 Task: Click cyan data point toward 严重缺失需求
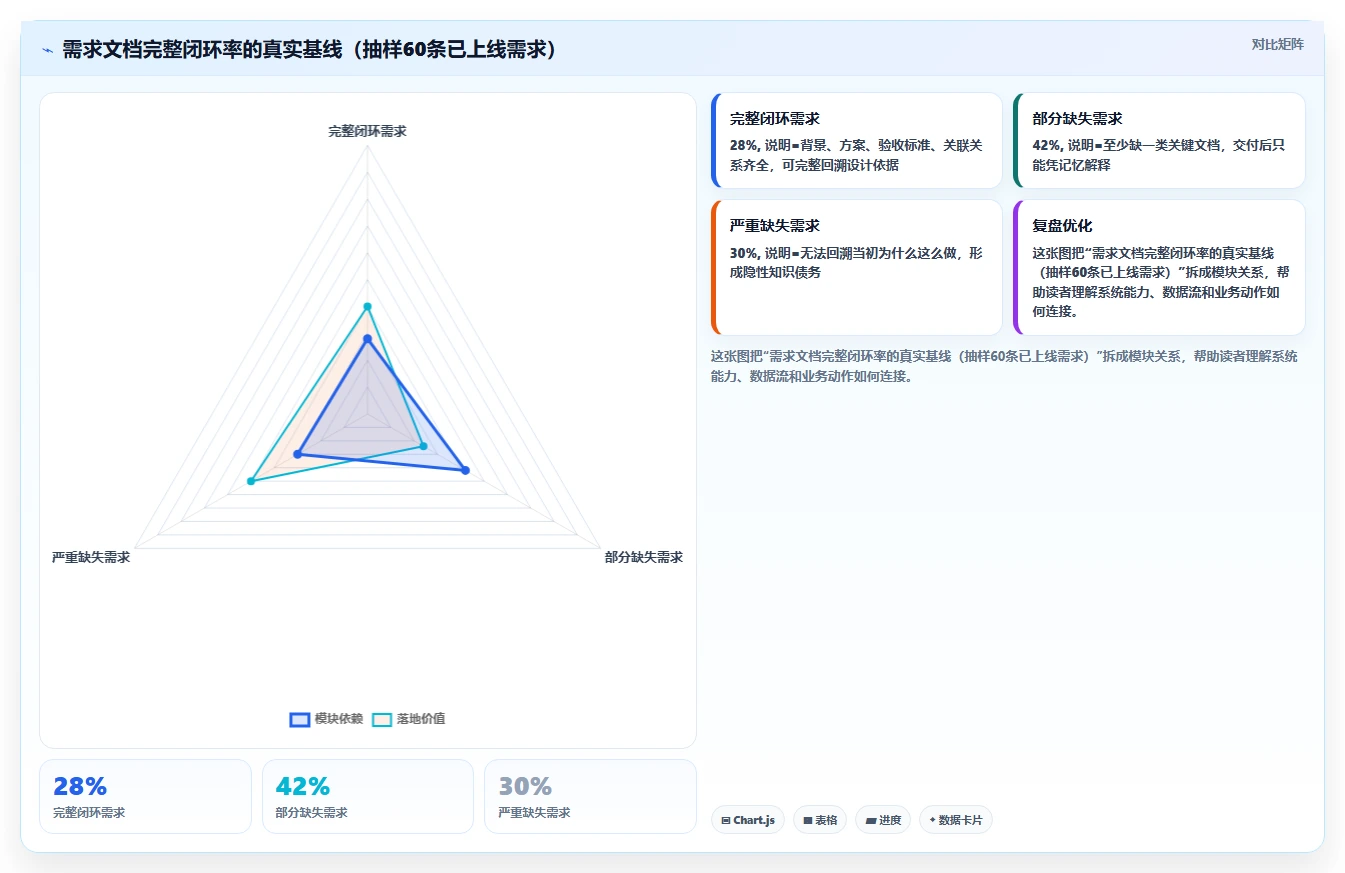(251, 482)
